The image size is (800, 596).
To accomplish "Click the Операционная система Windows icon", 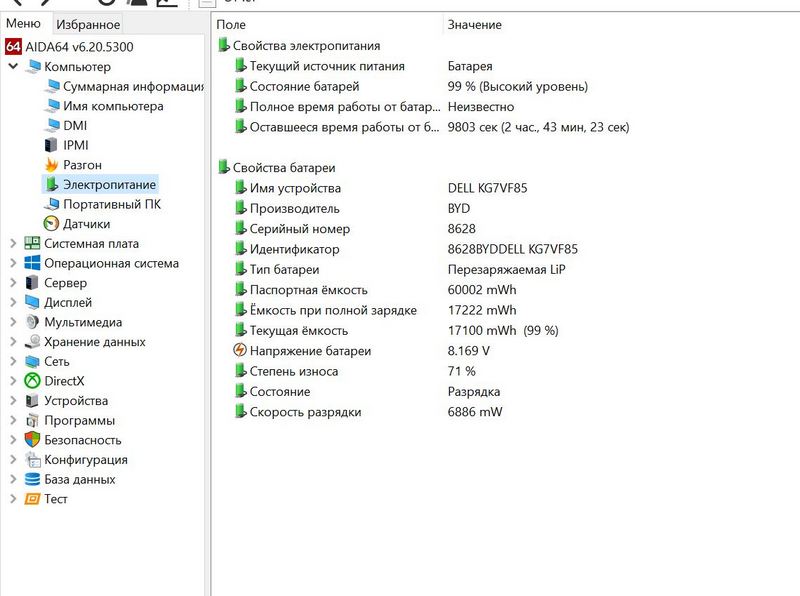I will click(x=33, y=263).
